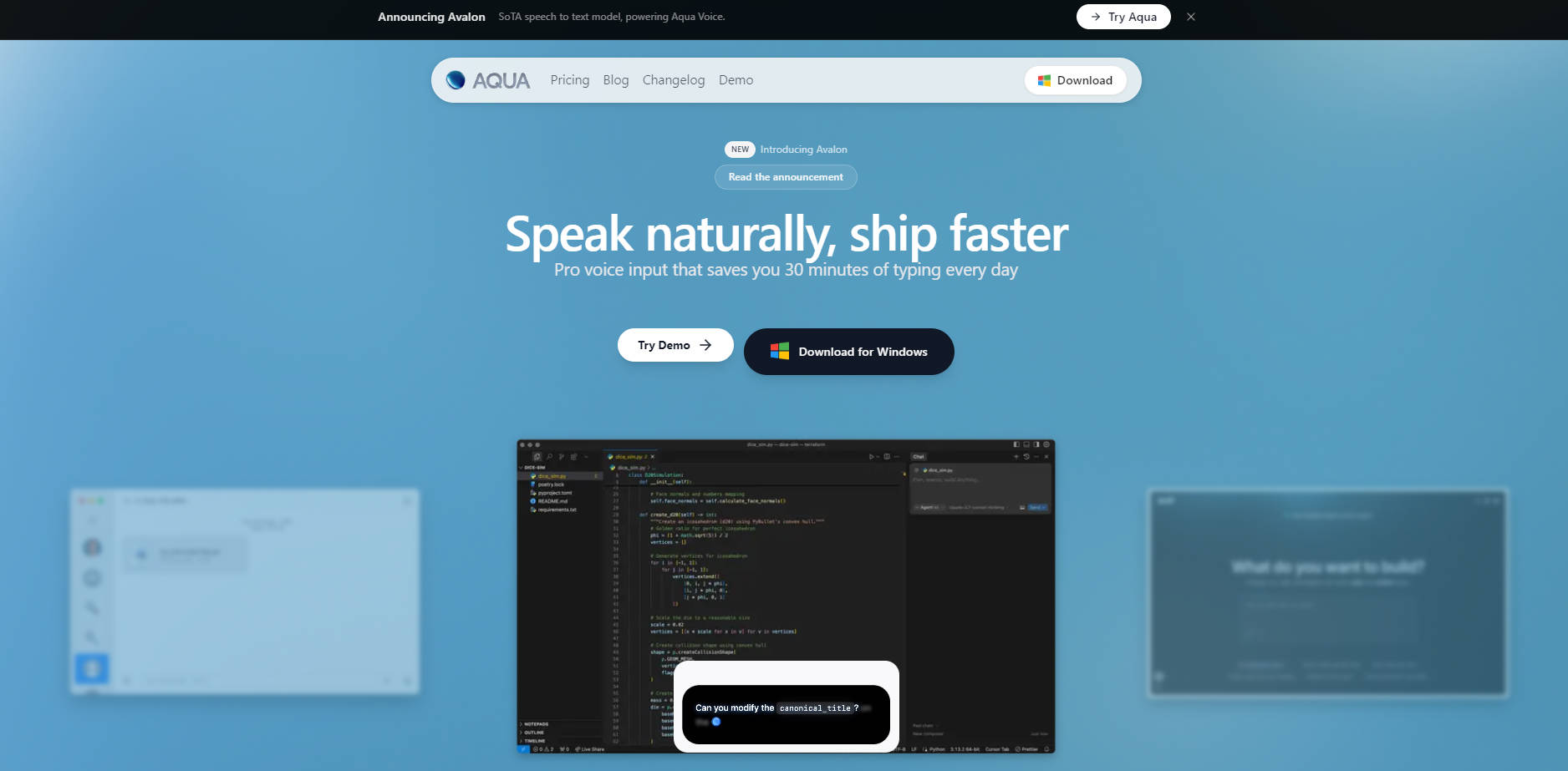Click the Windows logo on Download for Windows

[x=779, y=352]
